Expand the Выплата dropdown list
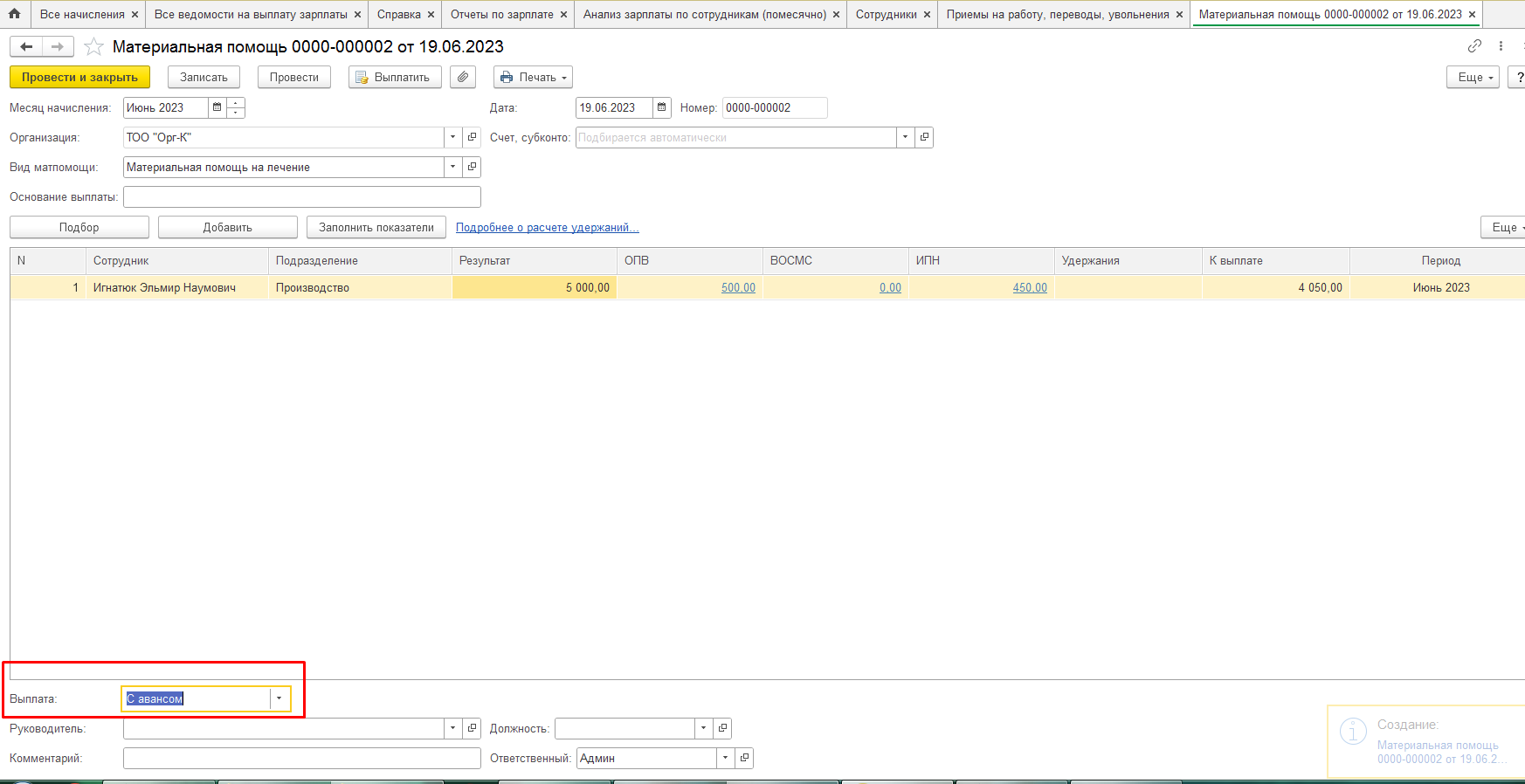1525x784 pixels. click(279, 698)
